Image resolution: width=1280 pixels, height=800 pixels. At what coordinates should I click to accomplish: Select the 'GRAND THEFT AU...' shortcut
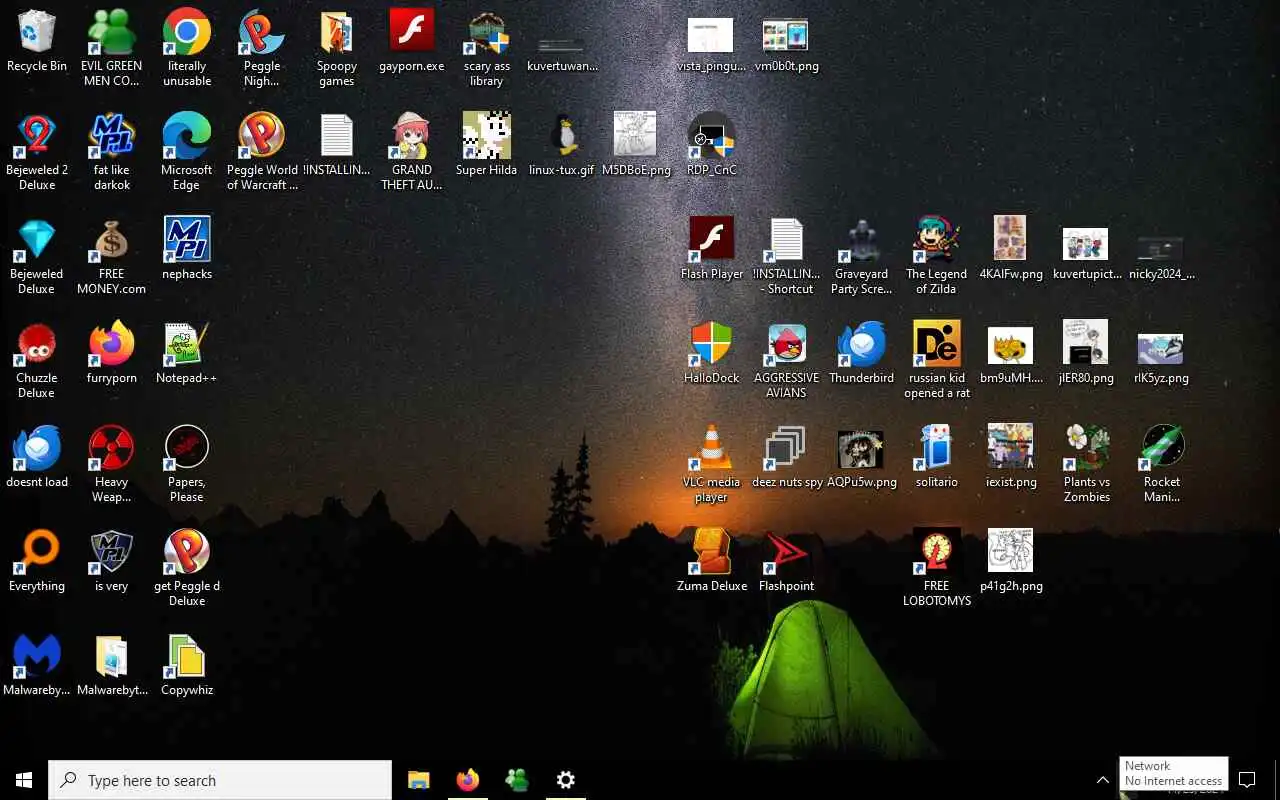[412, 152]
